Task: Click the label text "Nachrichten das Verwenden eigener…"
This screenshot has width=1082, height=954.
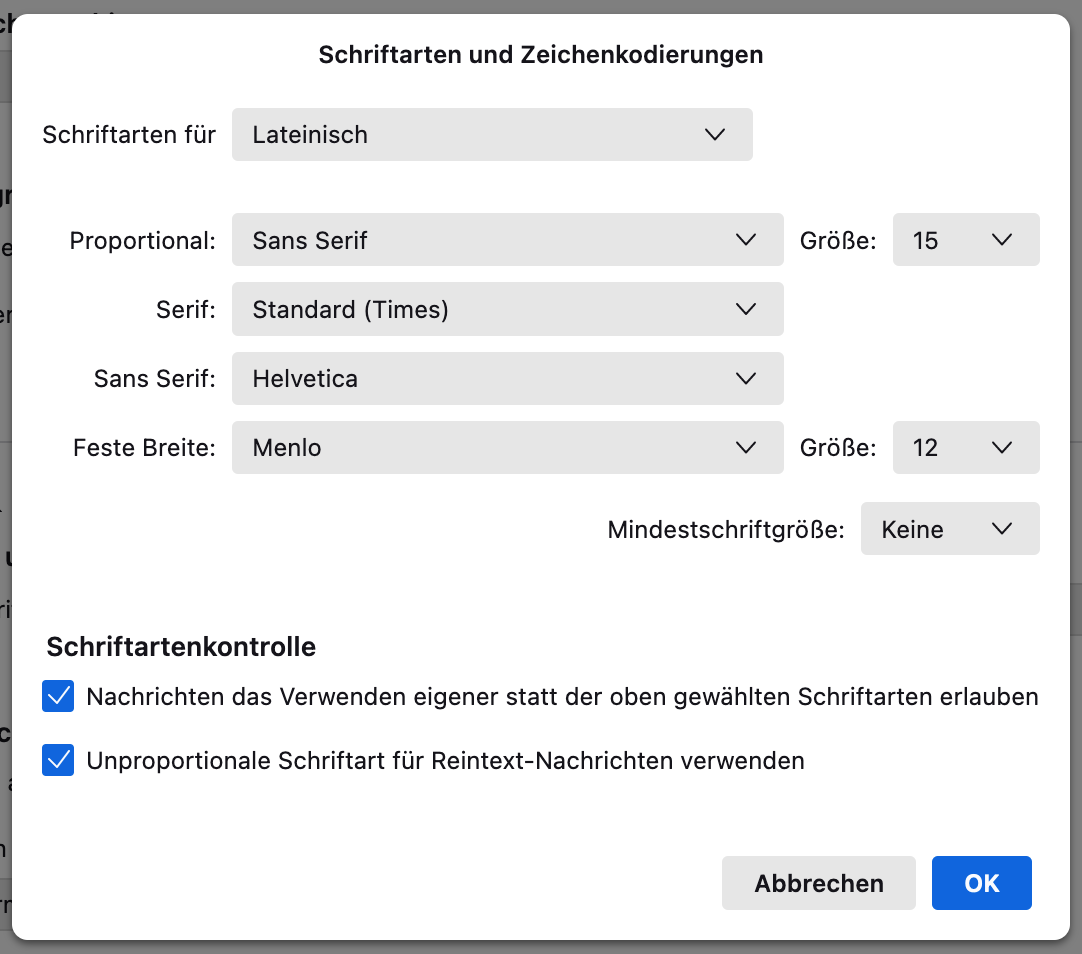Action: tap(562, 696)
